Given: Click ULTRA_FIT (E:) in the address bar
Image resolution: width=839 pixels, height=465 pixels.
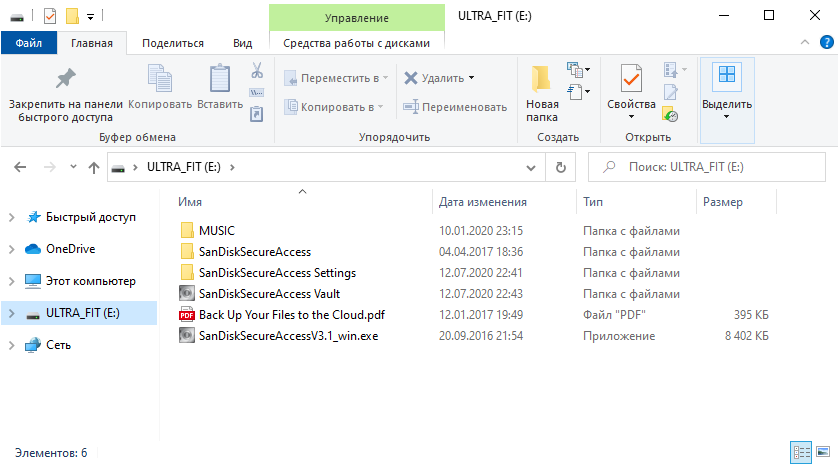Looking at the screenshot, I should [184, 167].
